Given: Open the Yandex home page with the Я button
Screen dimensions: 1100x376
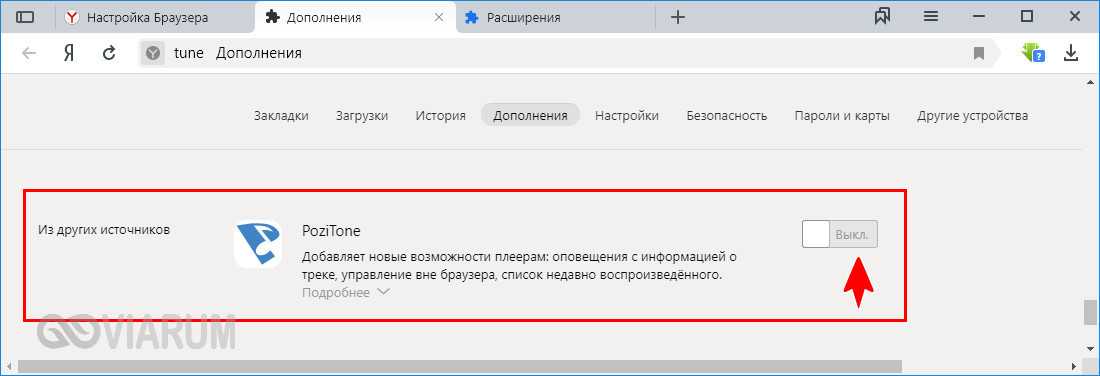Looking at the screenshot, I should (x=69, y=53).
